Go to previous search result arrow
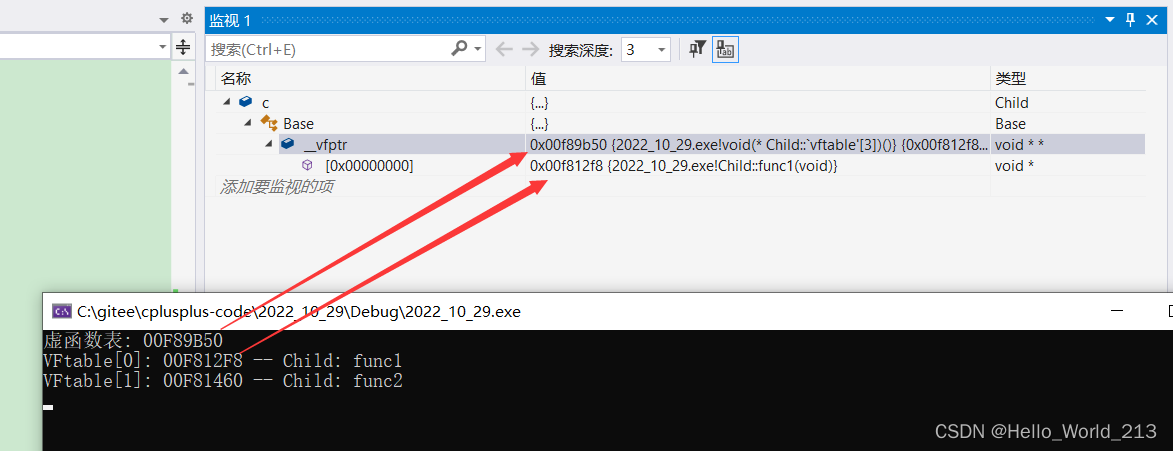This screenshot has height=451, width=1173. coord(504,49)
